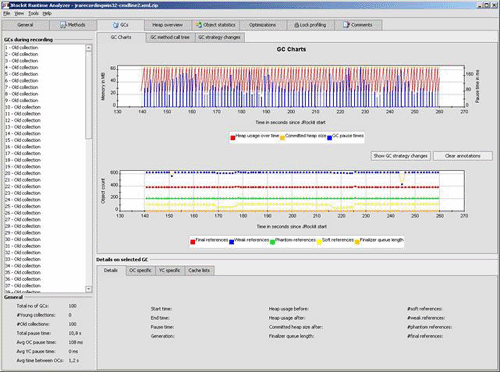Click the Comments tab icon
The width and height of the screenshot is (500, 372).
tap(346, 25)
